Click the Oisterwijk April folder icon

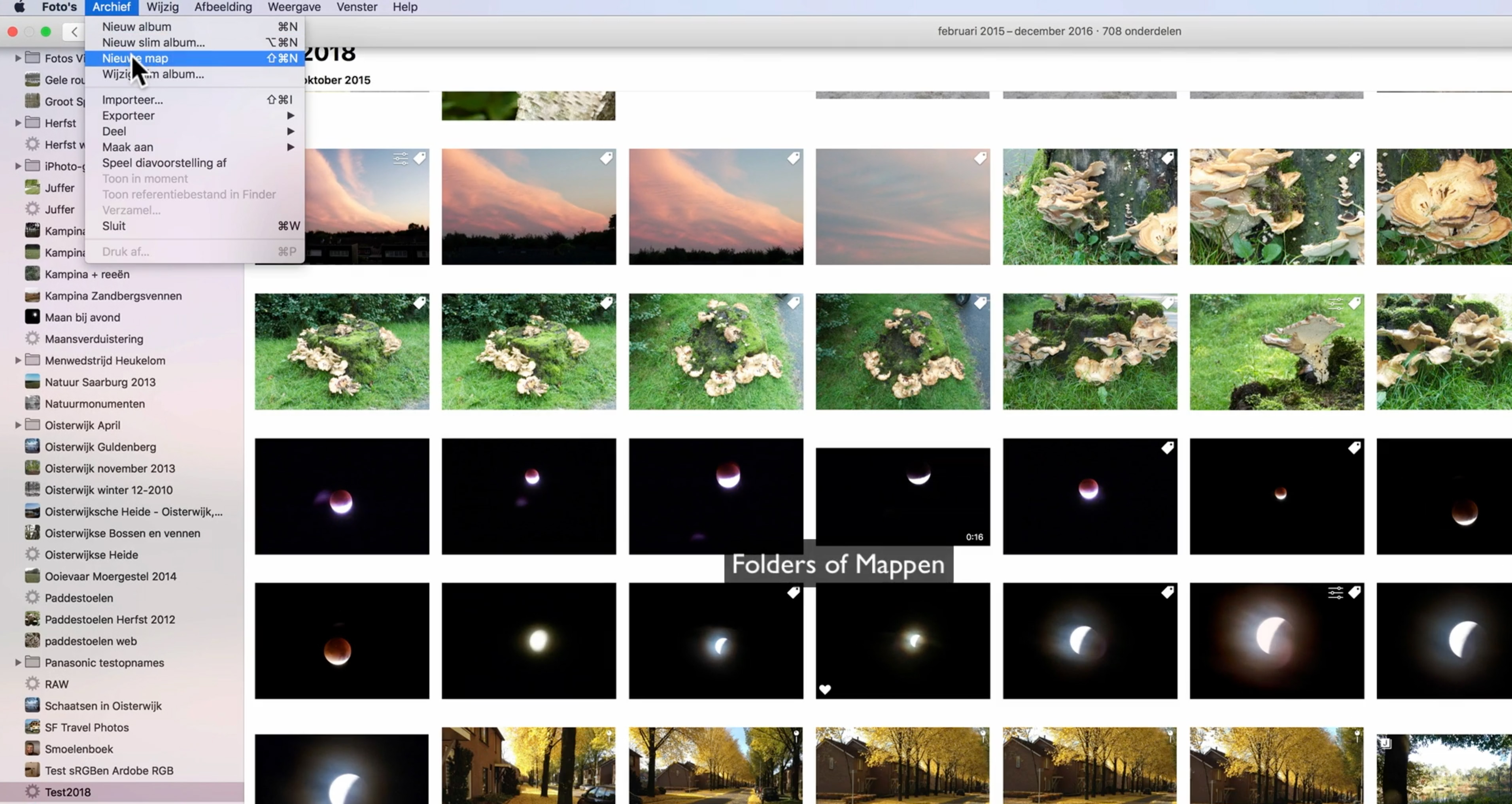pos(32,424)
